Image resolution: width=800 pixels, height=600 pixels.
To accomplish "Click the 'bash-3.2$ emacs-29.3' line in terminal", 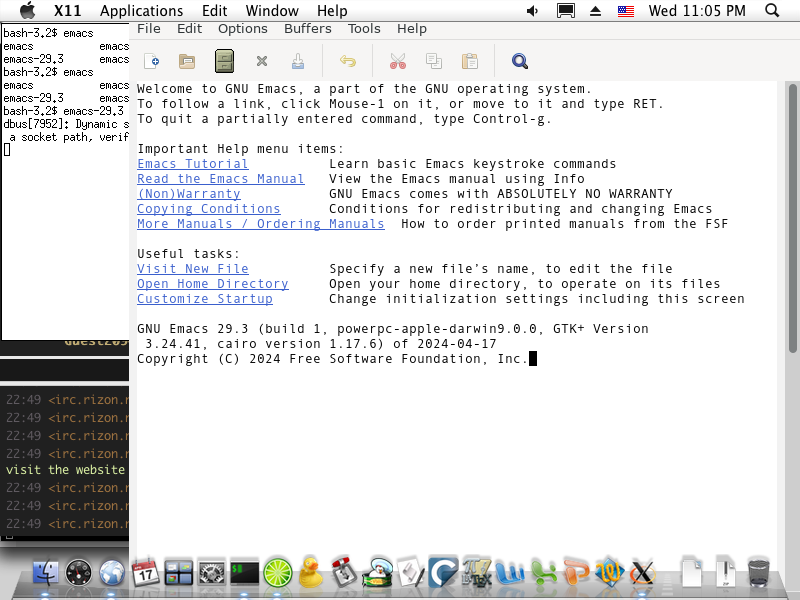I will click(64, 111).
